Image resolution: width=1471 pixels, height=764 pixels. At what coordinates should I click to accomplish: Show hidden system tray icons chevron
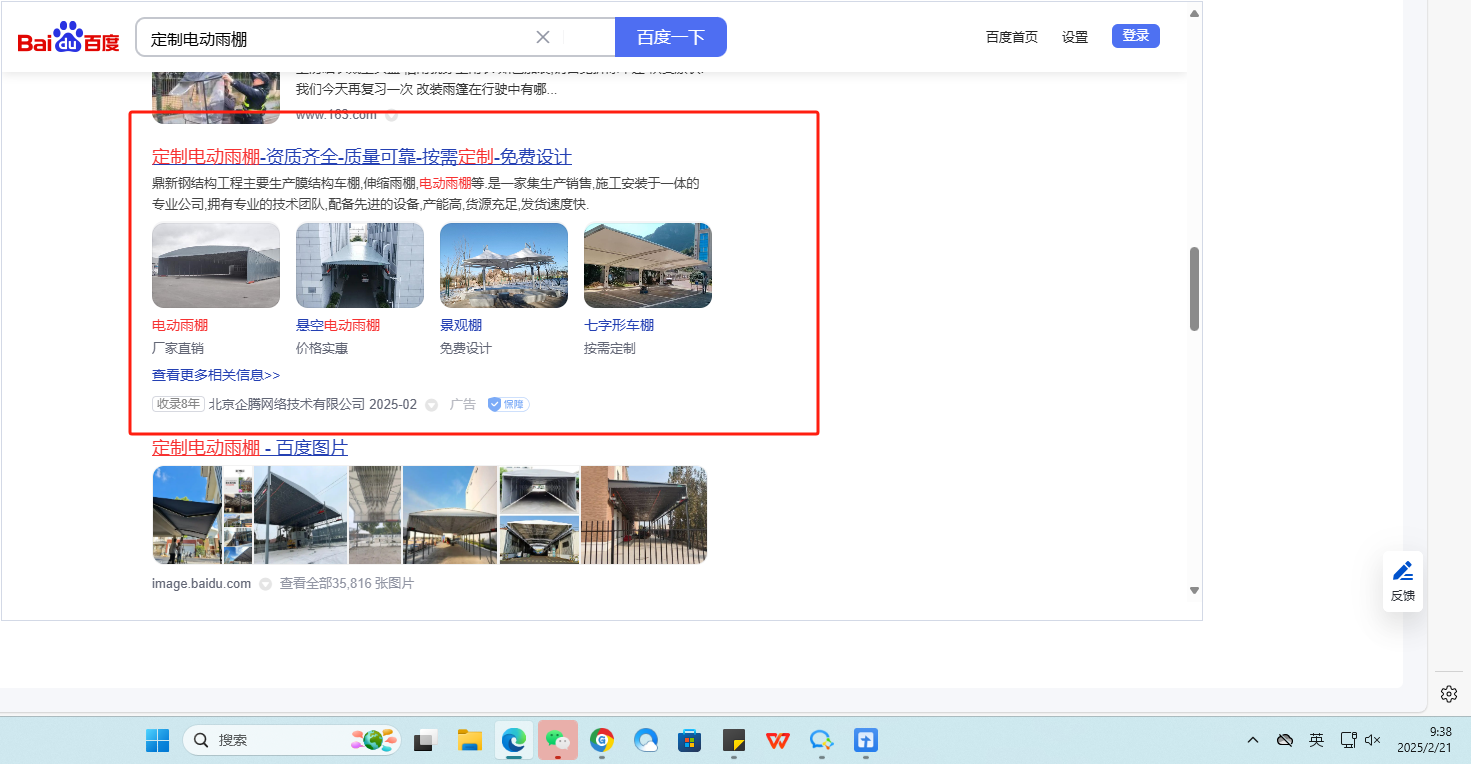(x=1252, y=740)
